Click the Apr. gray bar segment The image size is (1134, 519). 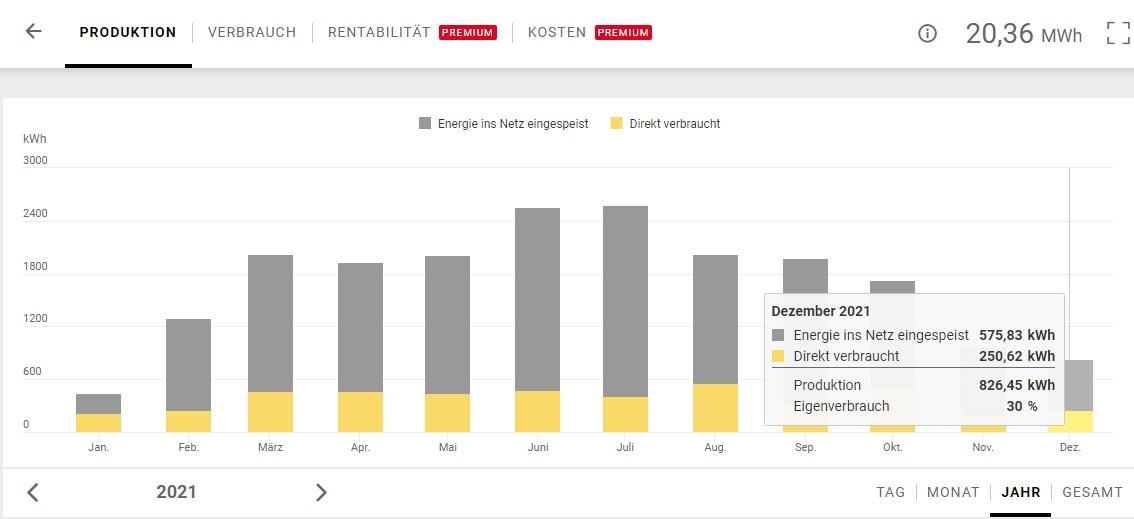[x=360, y=327]
